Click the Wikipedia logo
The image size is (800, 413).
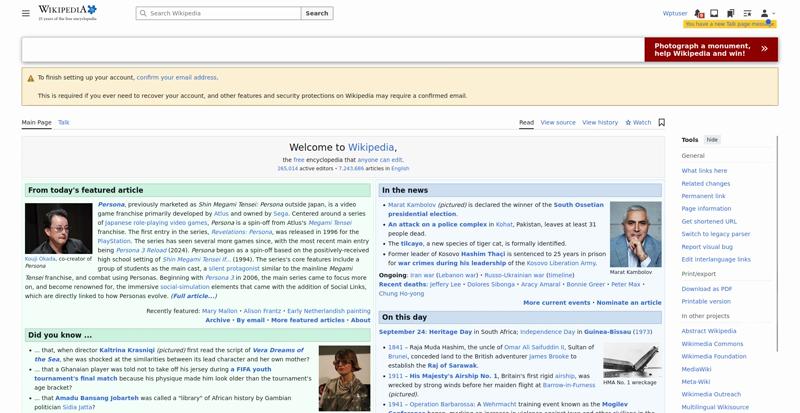coord(67,13)
